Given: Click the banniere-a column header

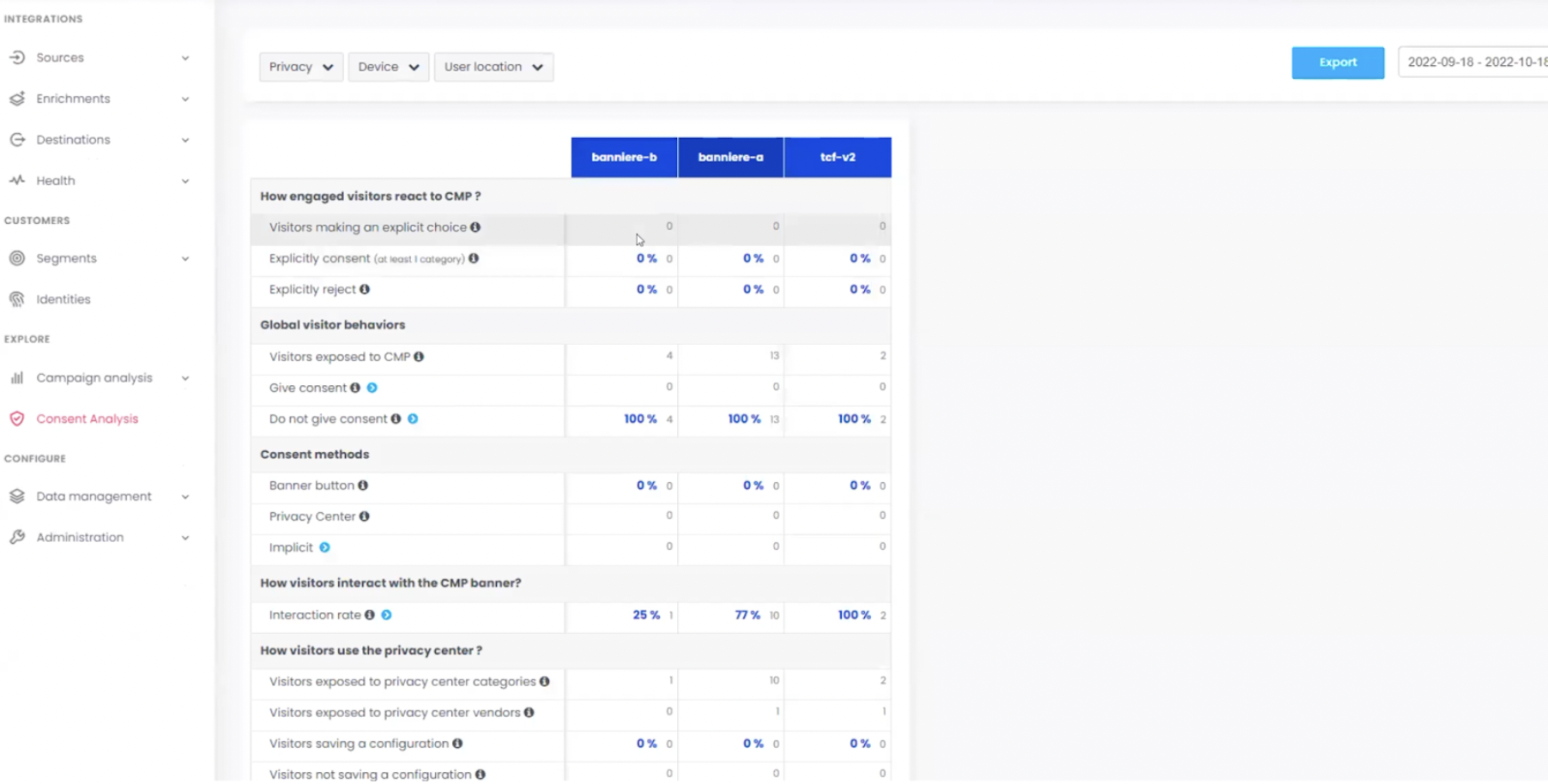Looking at the screenshot, I should [x=730, y=157].
